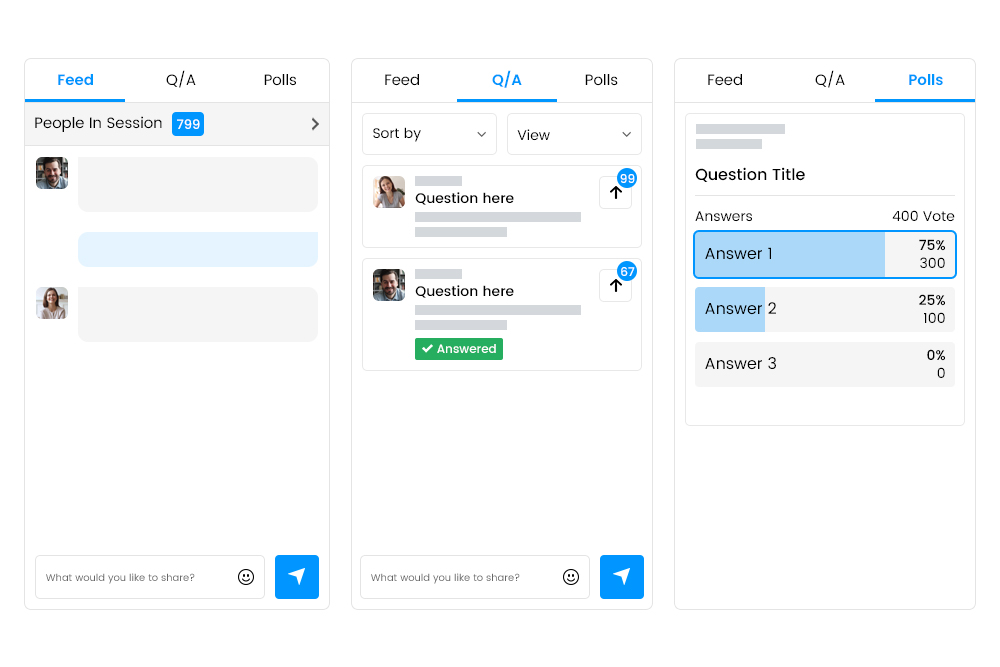Click the man's avatar in the Feed chat

tap(51, 172)
